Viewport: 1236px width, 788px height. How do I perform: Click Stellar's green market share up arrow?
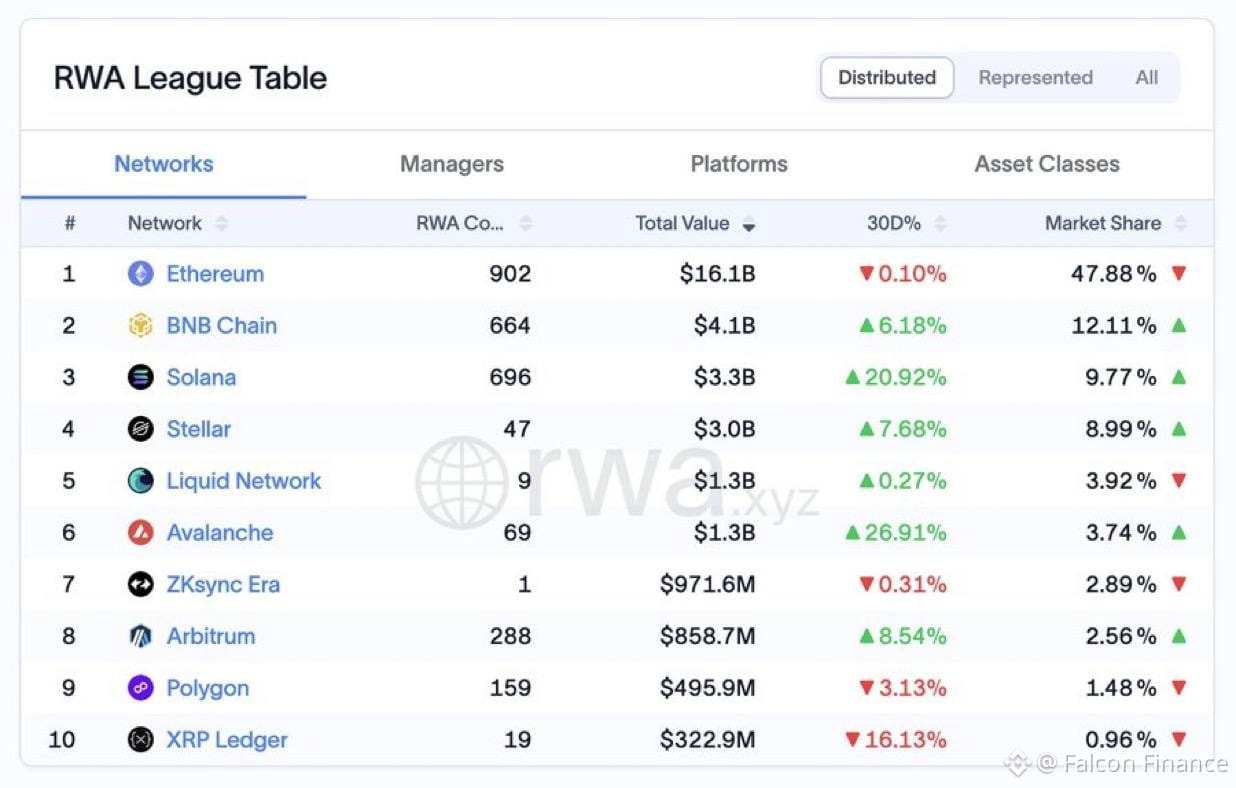[1179, 429]
